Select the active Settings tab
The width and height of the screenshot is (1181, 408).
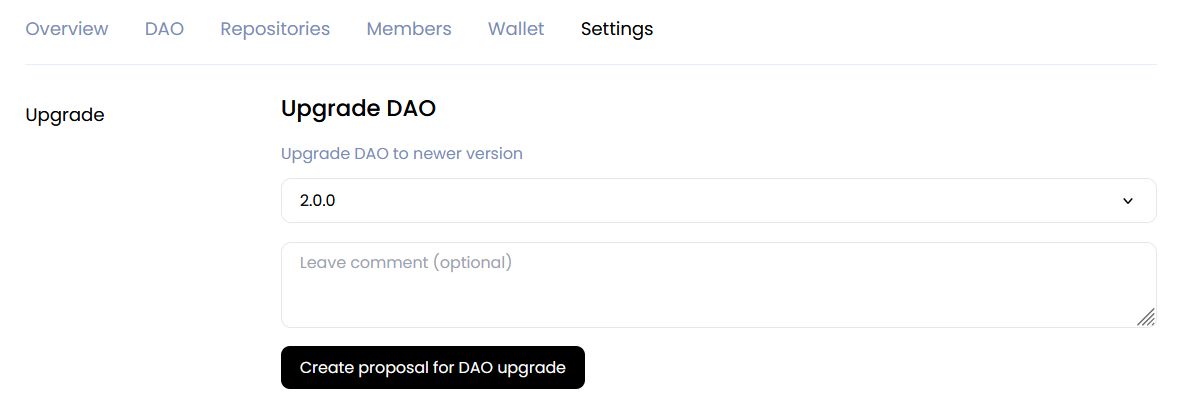click(617, 29)
